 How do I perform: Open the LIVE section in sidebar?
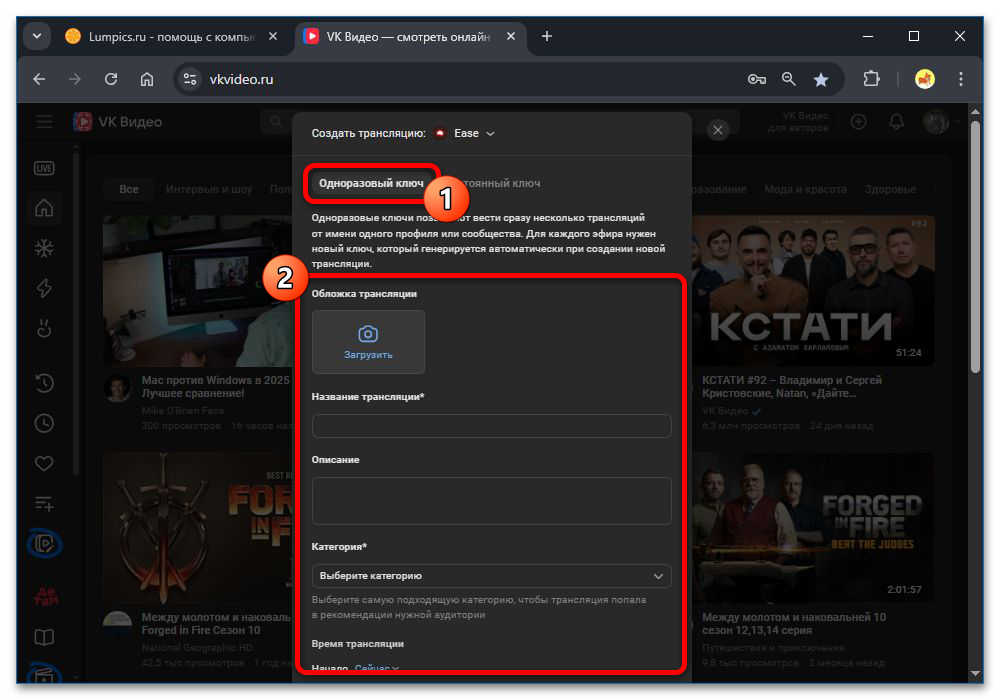click(44, 168)
